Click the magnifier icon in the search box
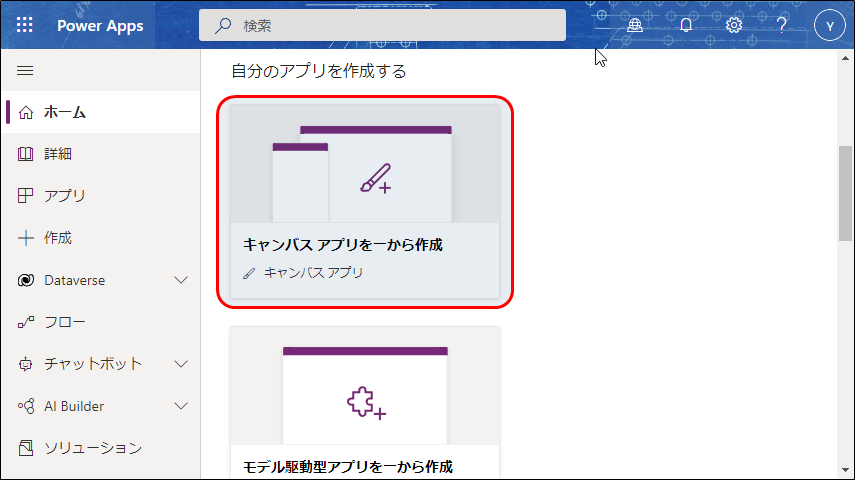This screenshot has height=480, width=855. (223, 25)
